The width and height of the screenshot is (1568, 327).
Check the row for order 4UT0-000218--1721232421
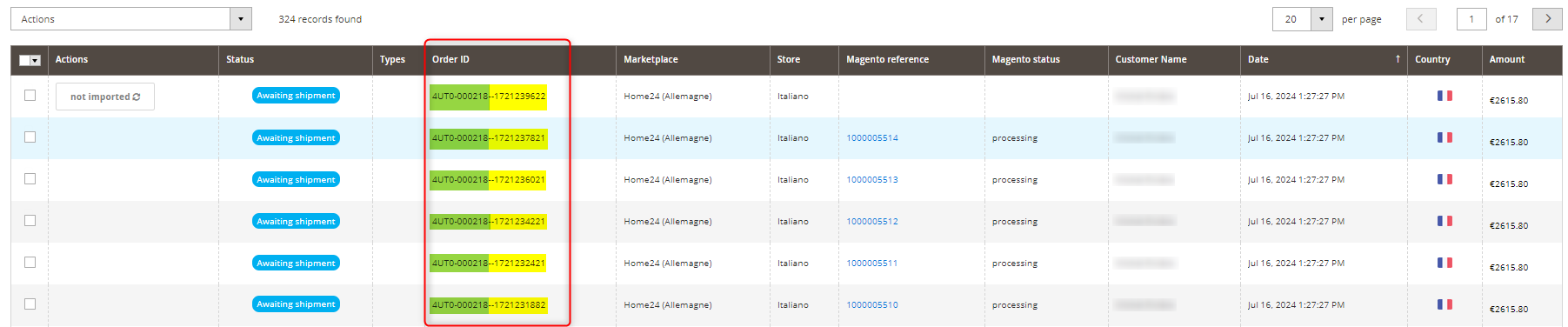(x=30, y=263)
